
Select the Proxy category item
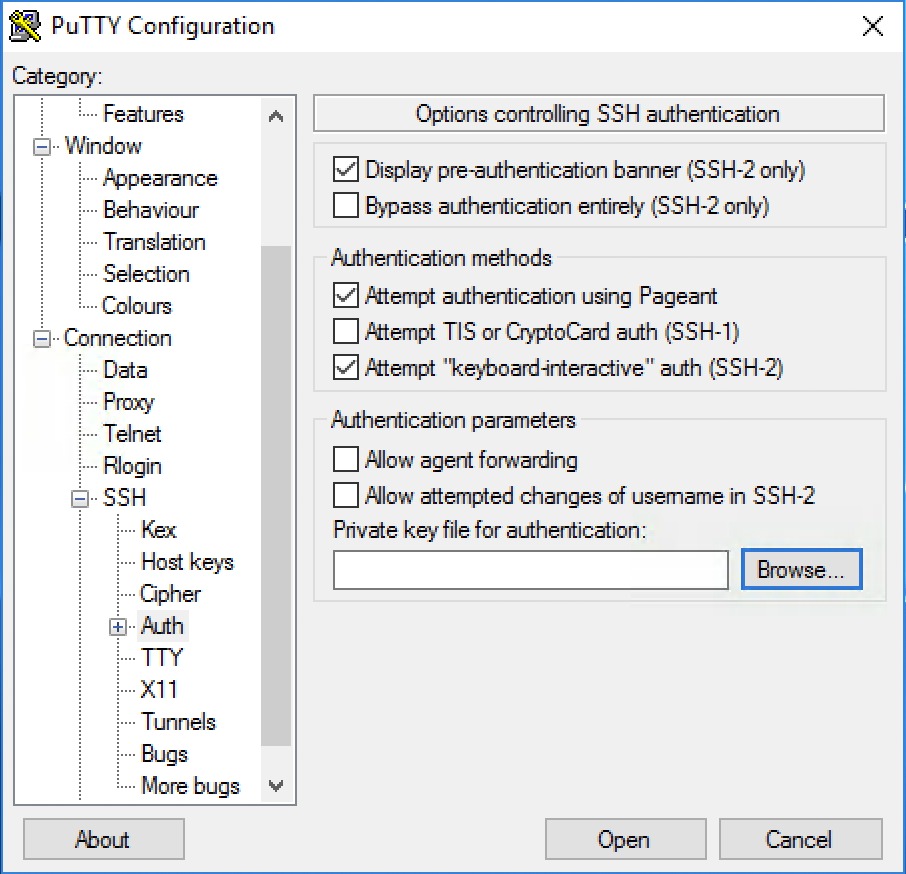click(x=128, y=402)
